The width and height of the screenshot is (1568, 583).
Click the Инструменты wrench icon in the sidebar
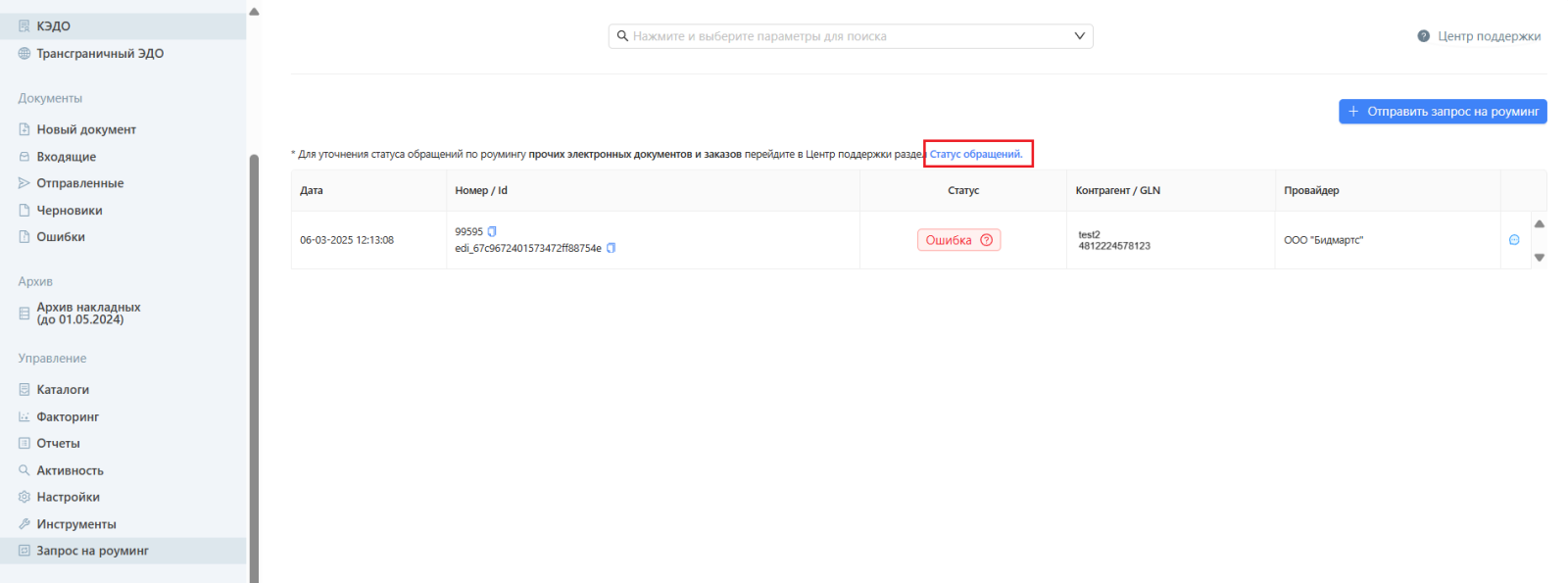point(24,524)
